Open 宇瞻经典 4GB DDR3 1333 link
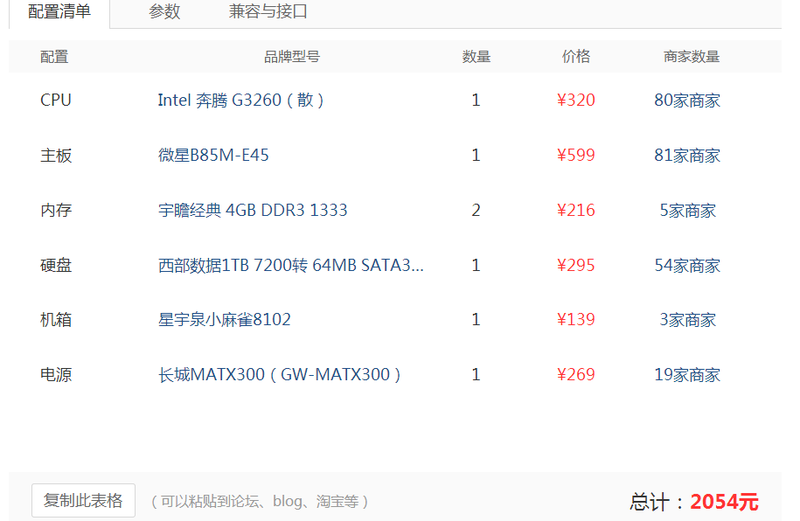Screen dimensions: 800x521 click(x=253, y=210)
